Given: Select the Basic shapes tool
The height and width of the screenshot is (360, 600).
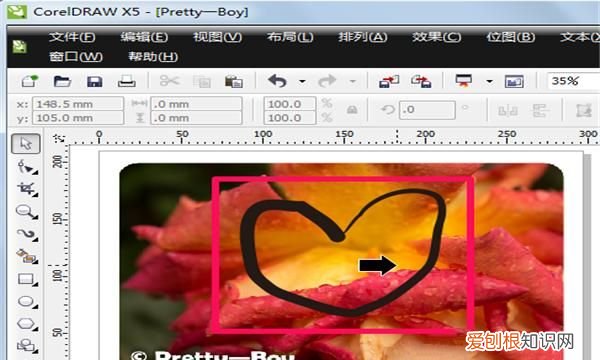Looking at the screenshot, I should 27,346.
